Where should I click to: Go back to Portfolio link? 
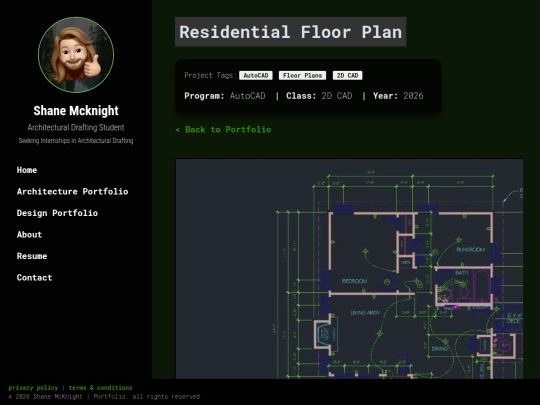click(x=223, y=129)
